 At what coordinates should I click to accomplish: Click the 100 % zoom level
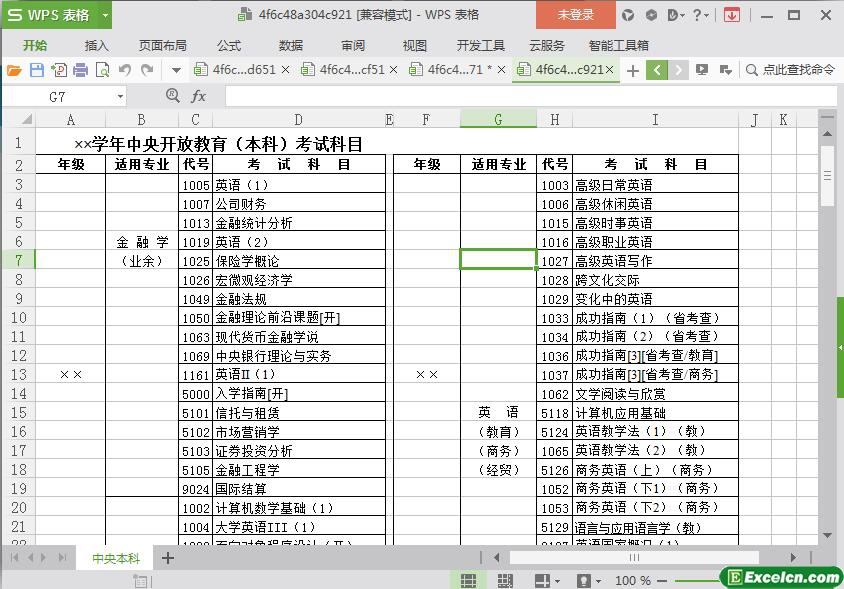click(633, 581)
